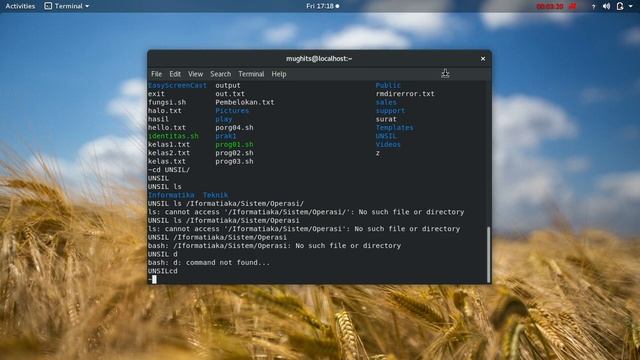
Task: Click the network question mark icon
Action: [x=593, y=7]
